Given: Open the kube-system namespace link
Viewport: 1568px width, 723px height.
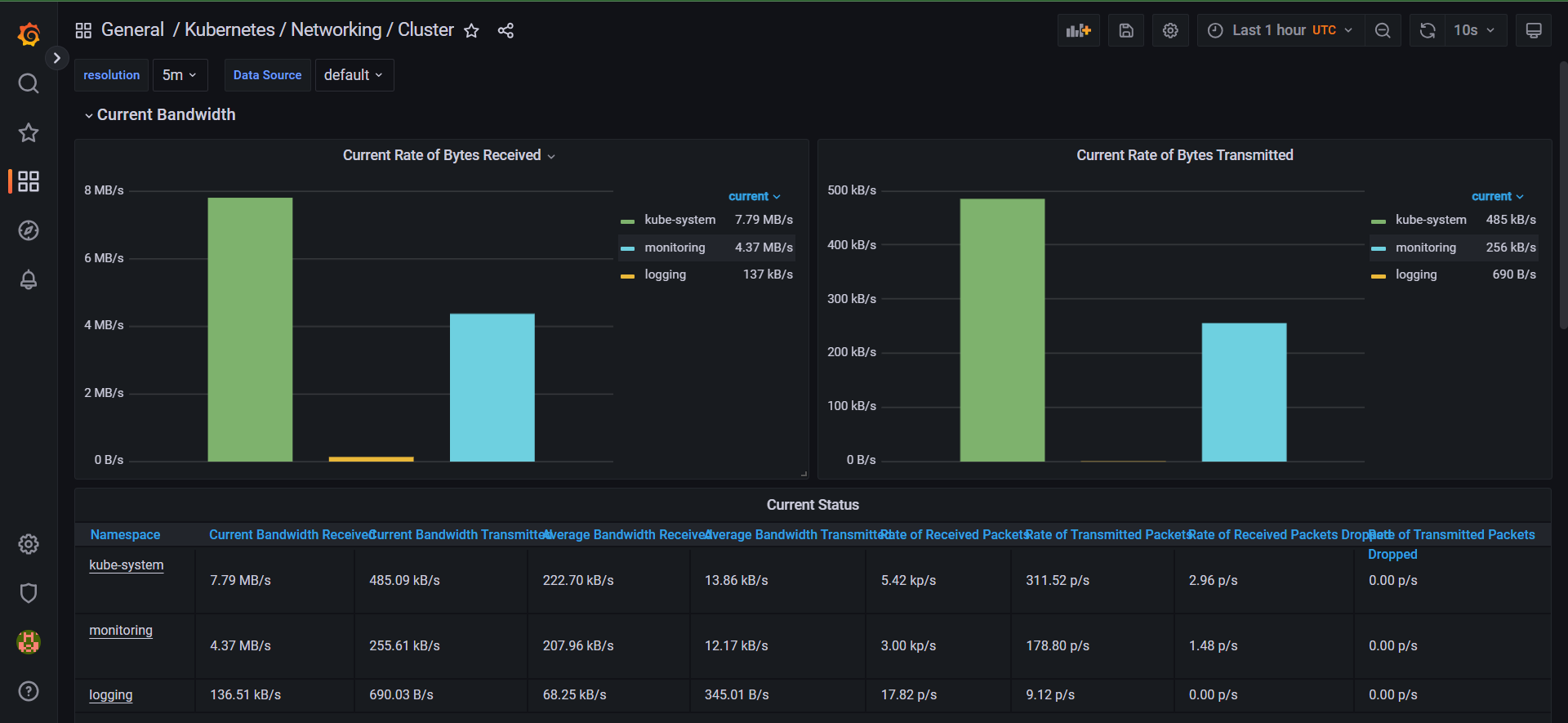Looking at the screenshot, I should 127,565.
